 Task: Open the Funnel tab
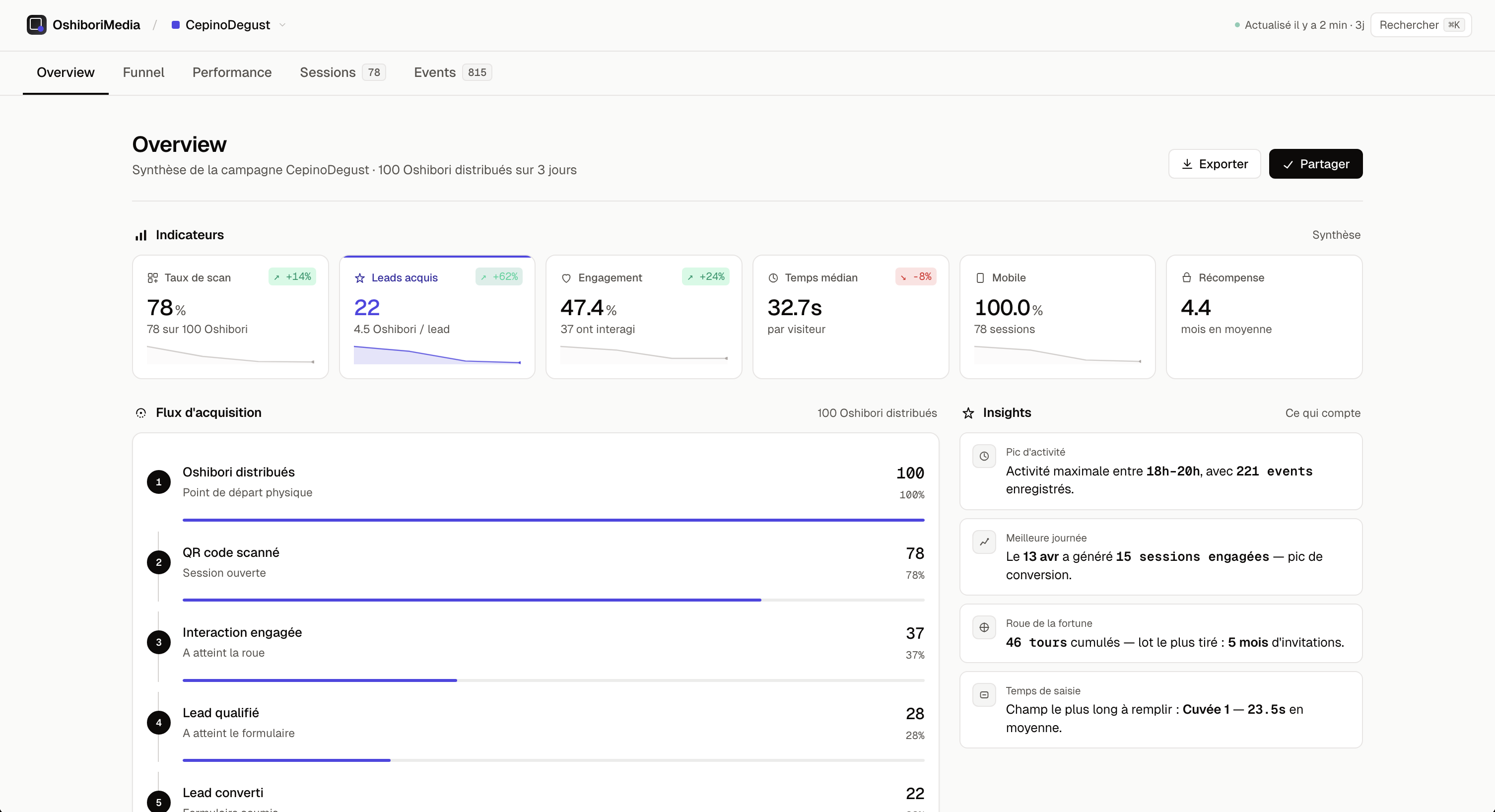(x=143, y=72)
